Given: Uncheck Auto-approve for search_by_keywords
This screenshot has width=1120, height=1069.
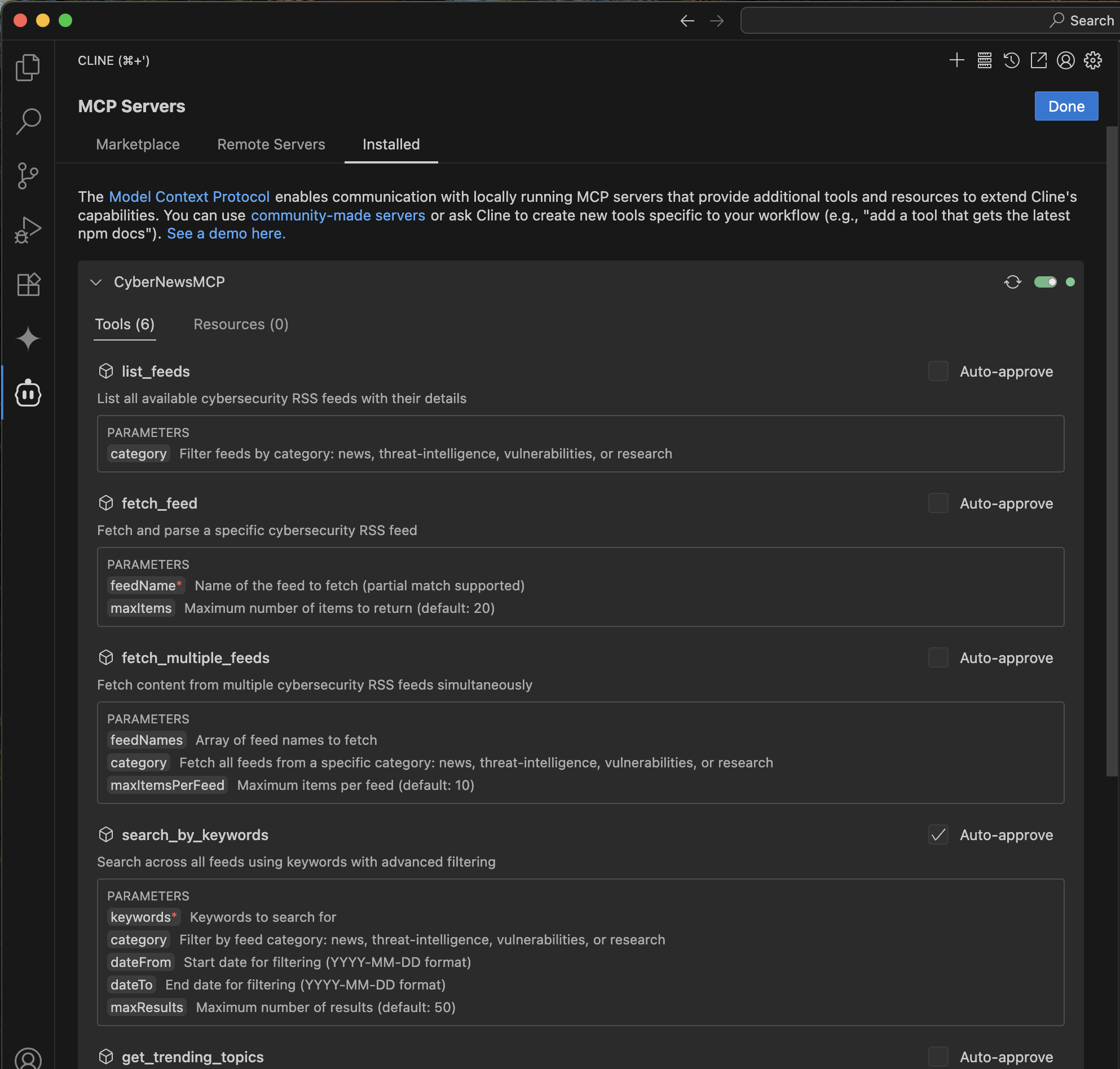Looking at the screenshot, I should point(938,835).
